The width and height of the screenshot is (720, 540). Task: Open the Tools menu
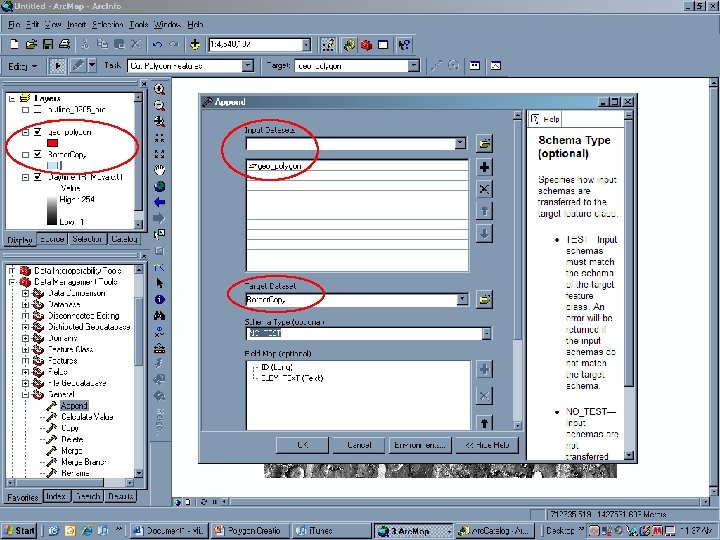138,24
